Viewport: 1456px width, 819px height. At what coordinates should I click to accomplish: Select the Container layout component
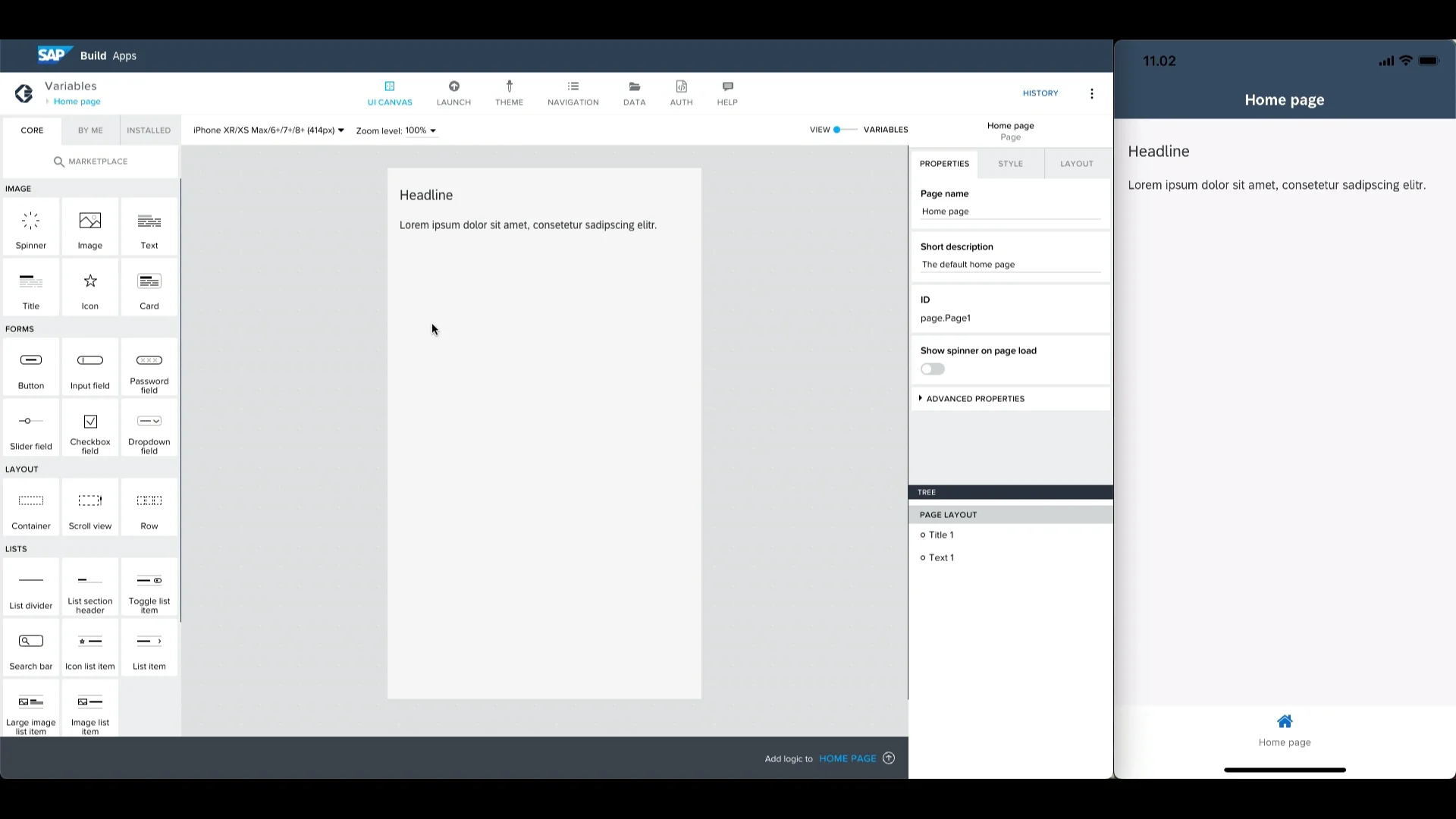point(30,507)
